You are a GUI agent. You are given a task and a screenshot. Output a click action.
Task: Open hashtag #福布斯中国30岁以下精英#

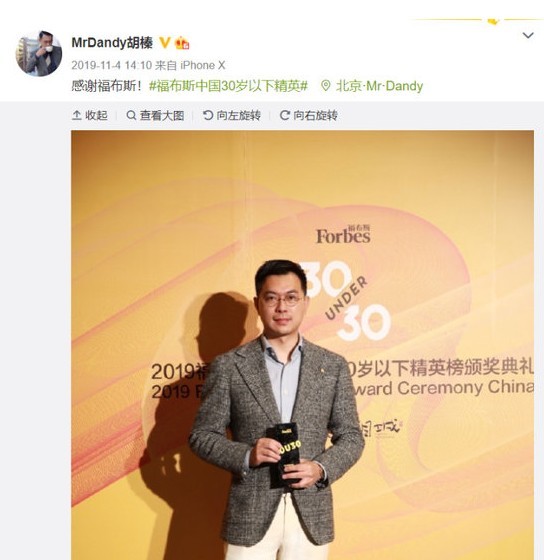click(x=228, y=86)
